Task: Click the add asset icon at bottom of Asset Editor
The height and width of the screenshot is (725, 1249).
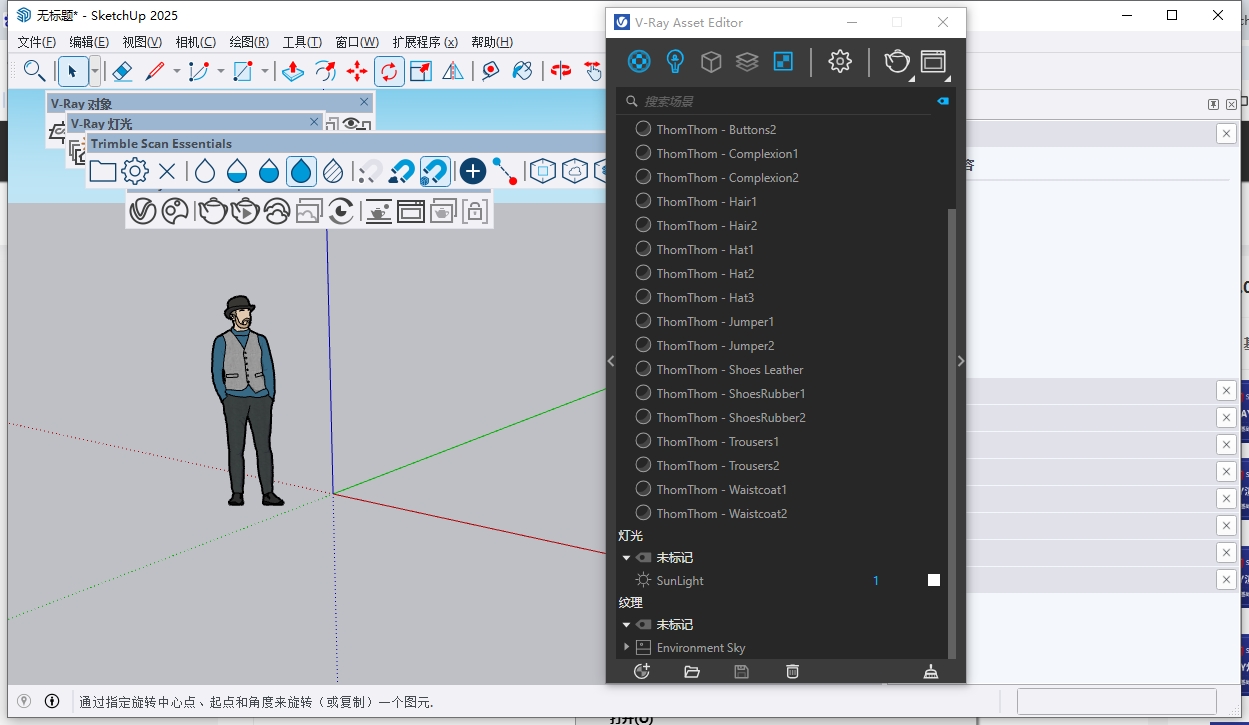Action: (x=642, y=671)
